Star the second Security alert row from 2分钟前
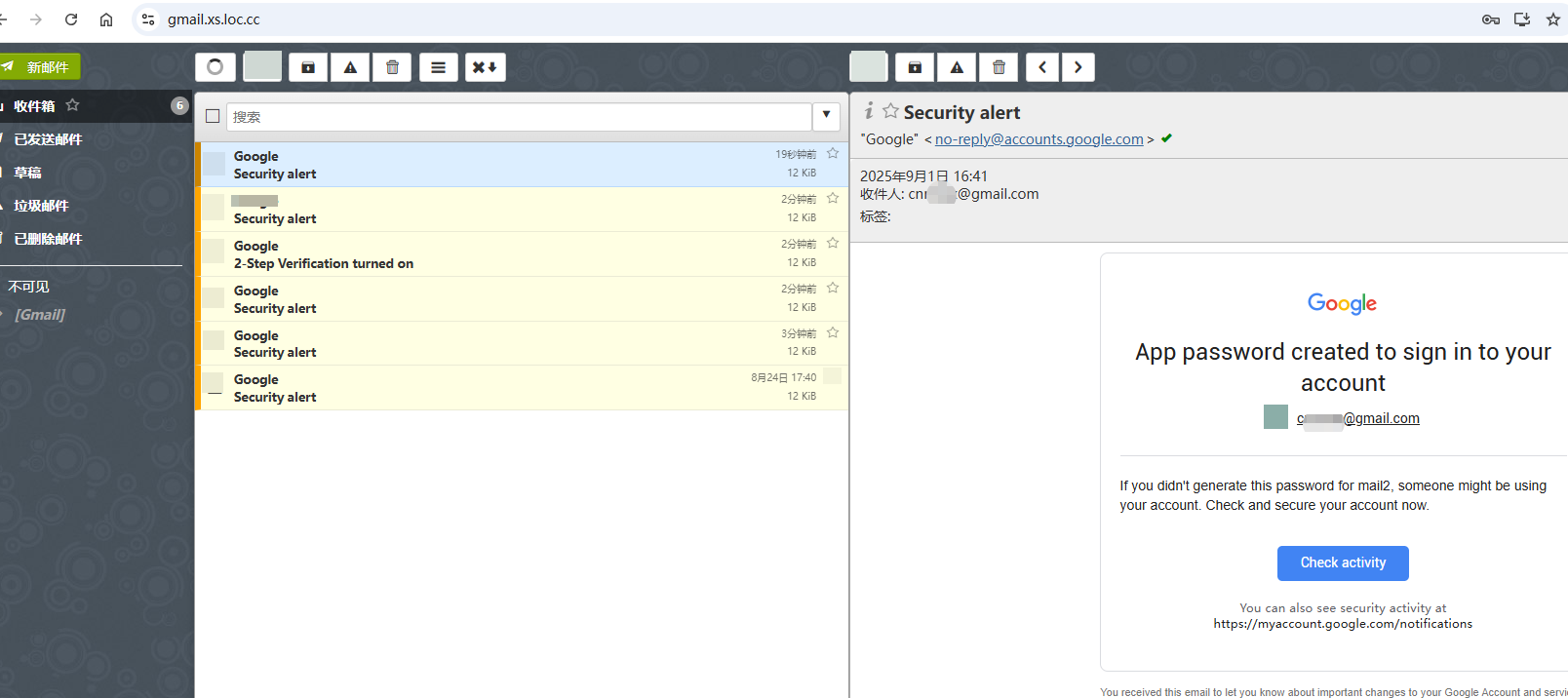 coord(833,288)
